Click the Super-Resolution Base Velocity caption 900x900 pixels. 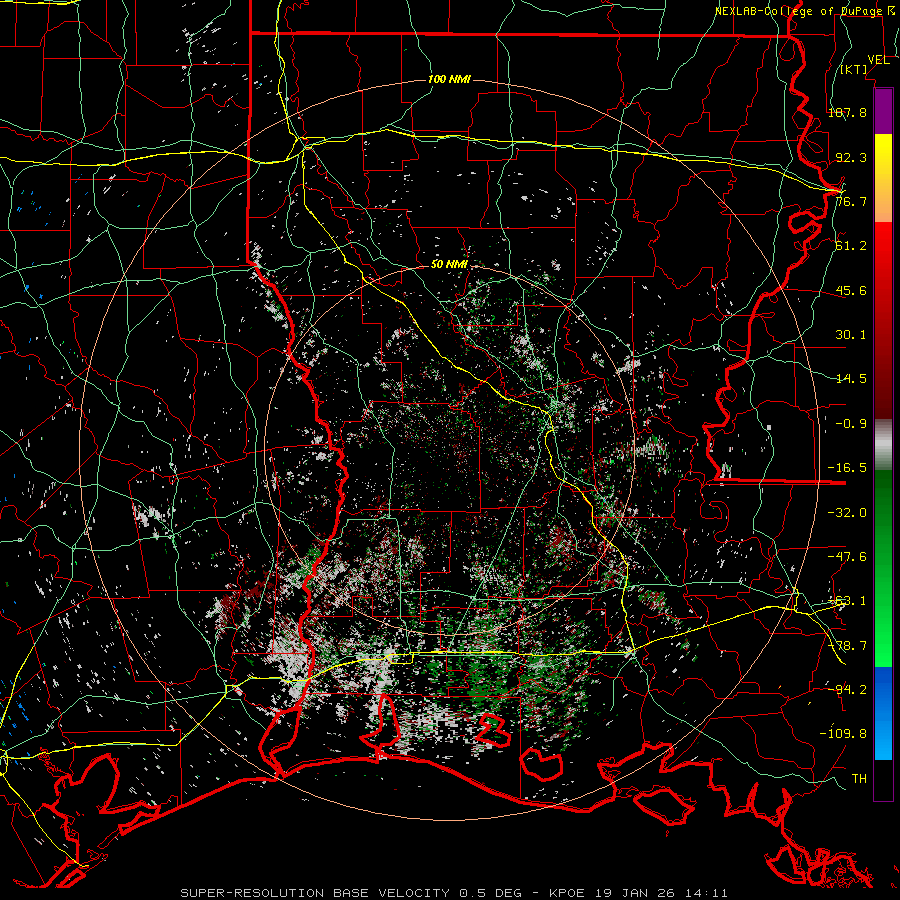point(454,893)
